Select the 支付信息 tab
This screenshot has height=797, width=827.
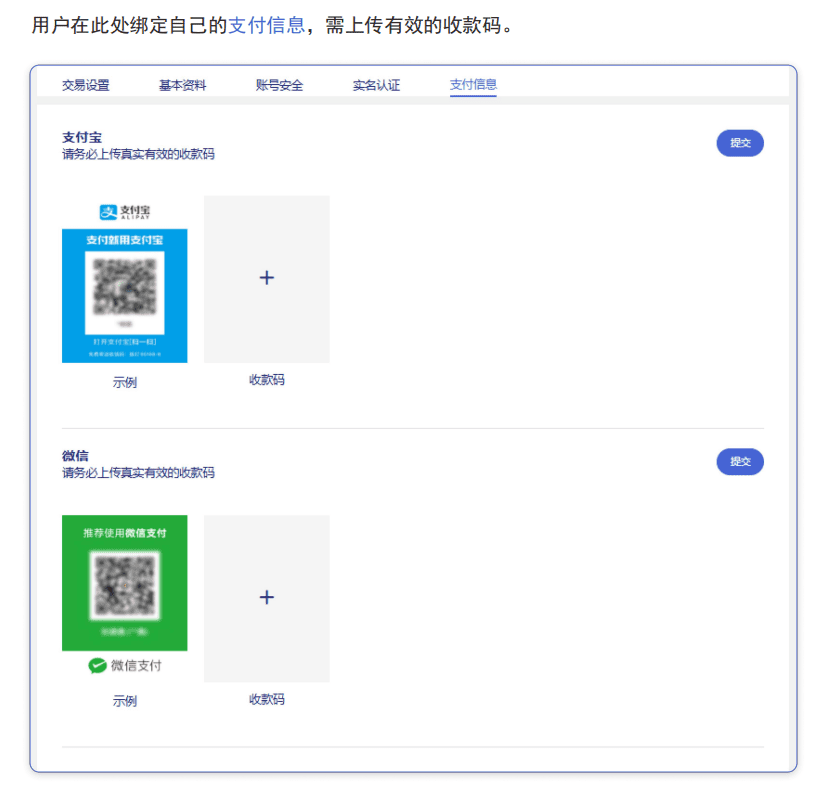click(473, 84)
